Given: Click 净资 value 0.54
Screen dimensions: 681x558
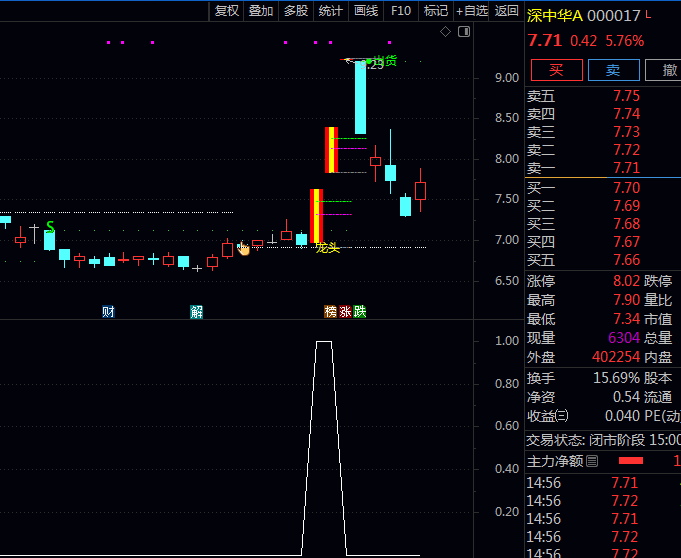Looking at the screenshot, I should click(626, 397).
